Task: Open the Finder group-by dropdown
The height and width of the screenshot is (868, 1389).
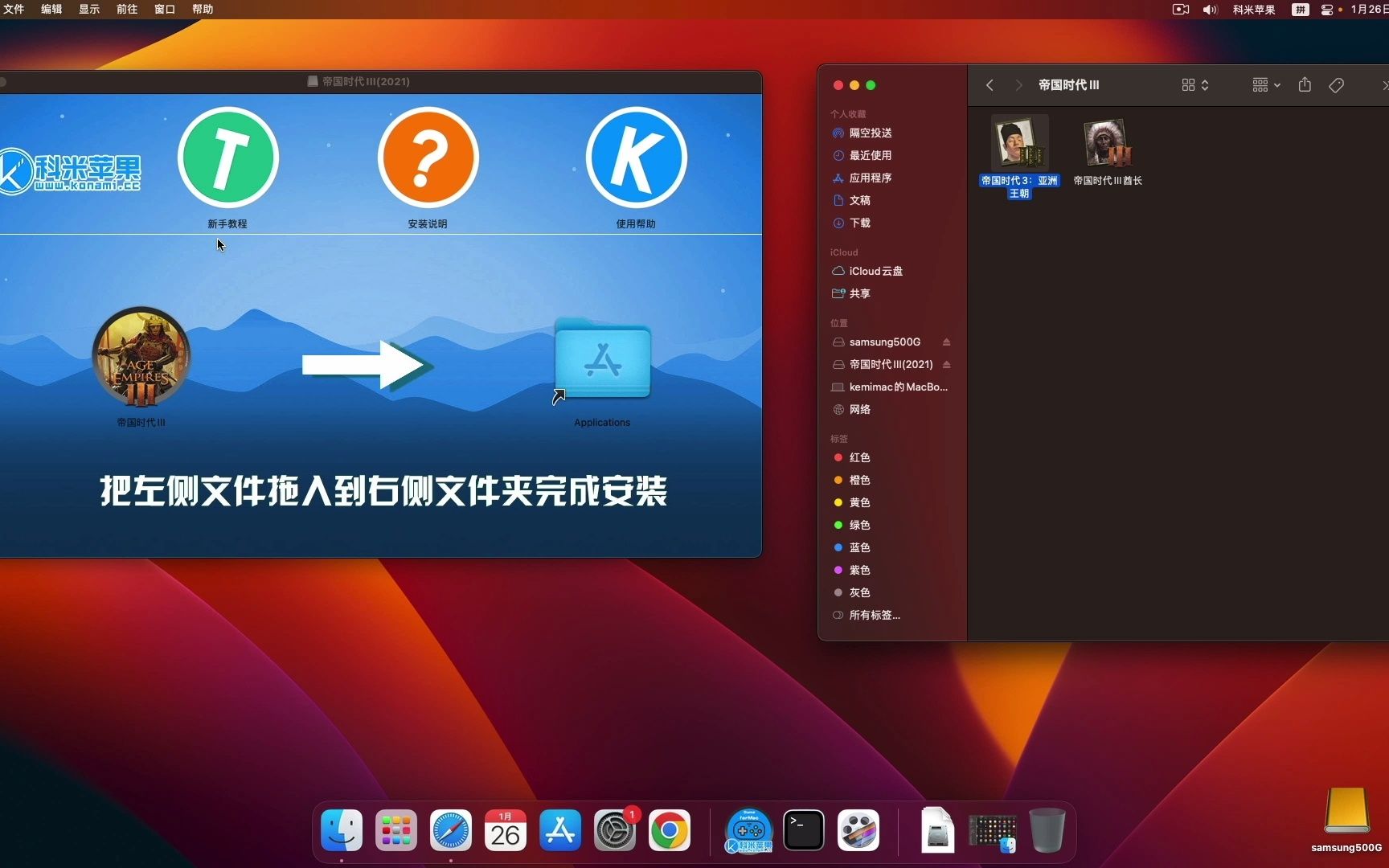Action: pyautogui.click(x=1266, y=85)
